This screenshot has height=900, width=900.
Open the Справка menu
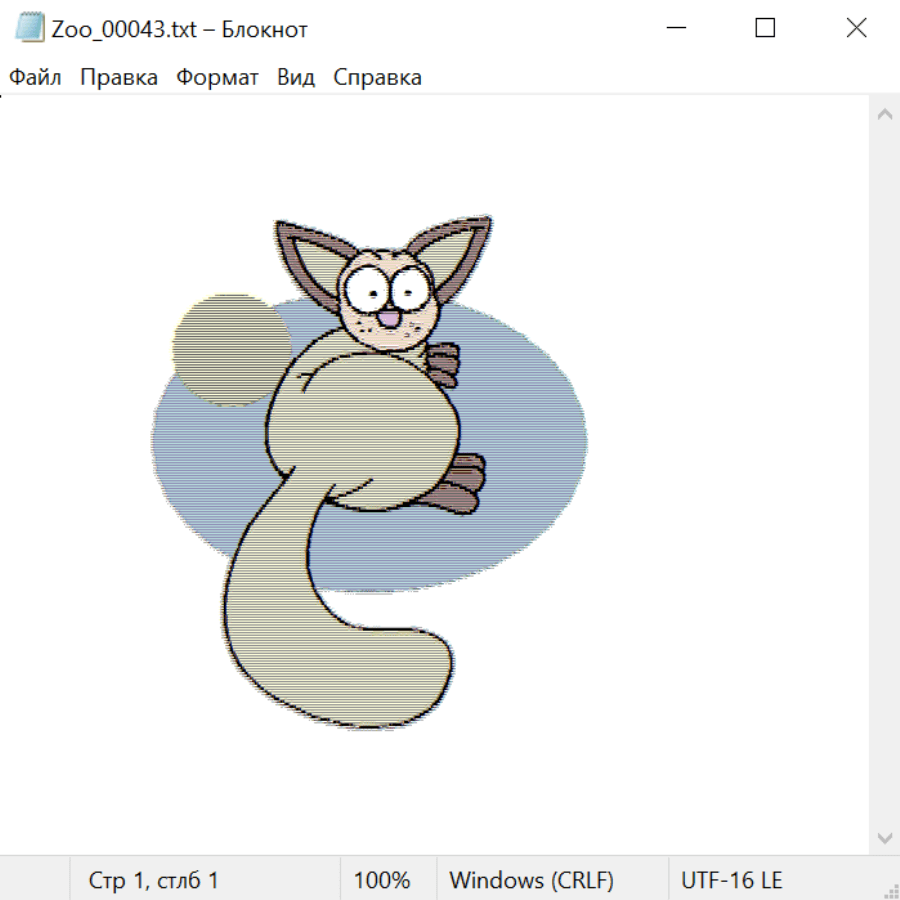coord(377,78)
